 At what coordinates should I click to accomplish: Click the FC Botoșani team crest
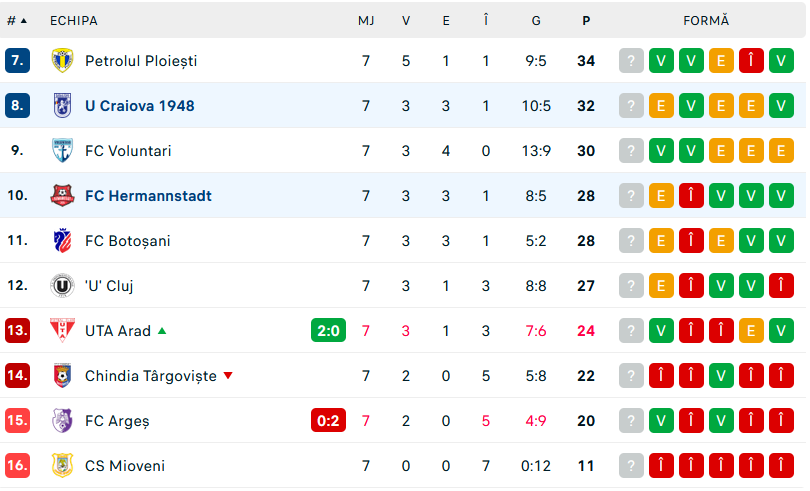[62, 241]
